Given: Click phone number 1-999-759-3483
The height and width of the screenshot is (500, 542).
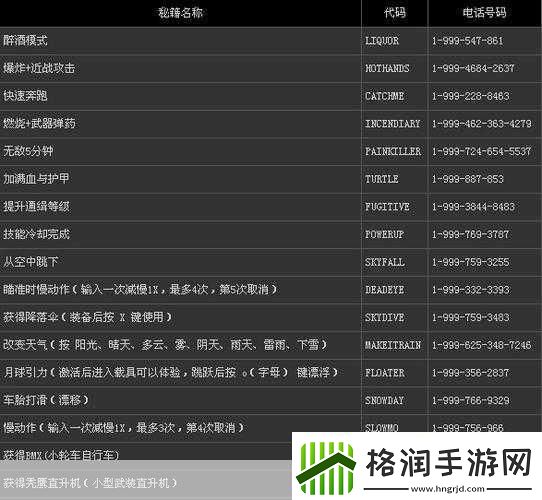Looking at the screenshot, I should point(470,317).
